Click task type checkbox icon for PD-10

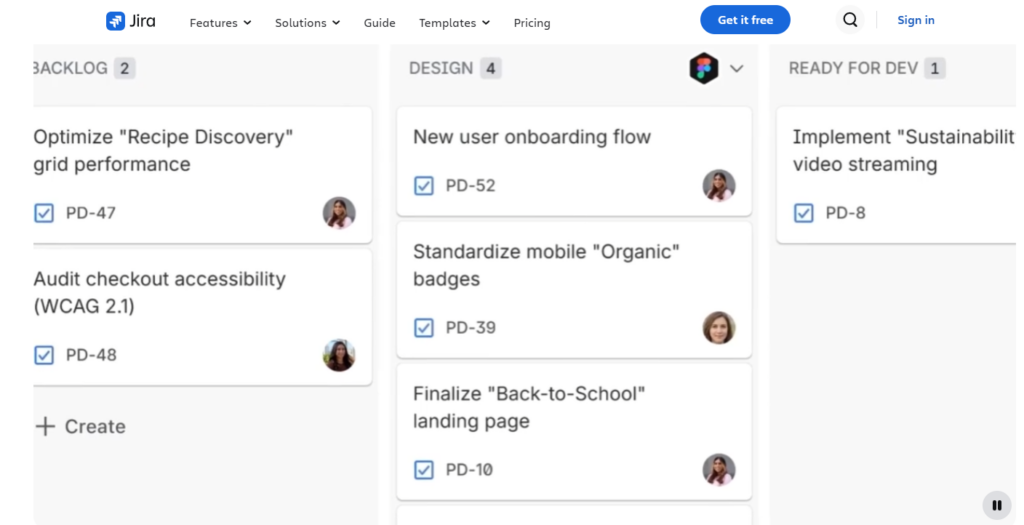(x=424, y=469)
